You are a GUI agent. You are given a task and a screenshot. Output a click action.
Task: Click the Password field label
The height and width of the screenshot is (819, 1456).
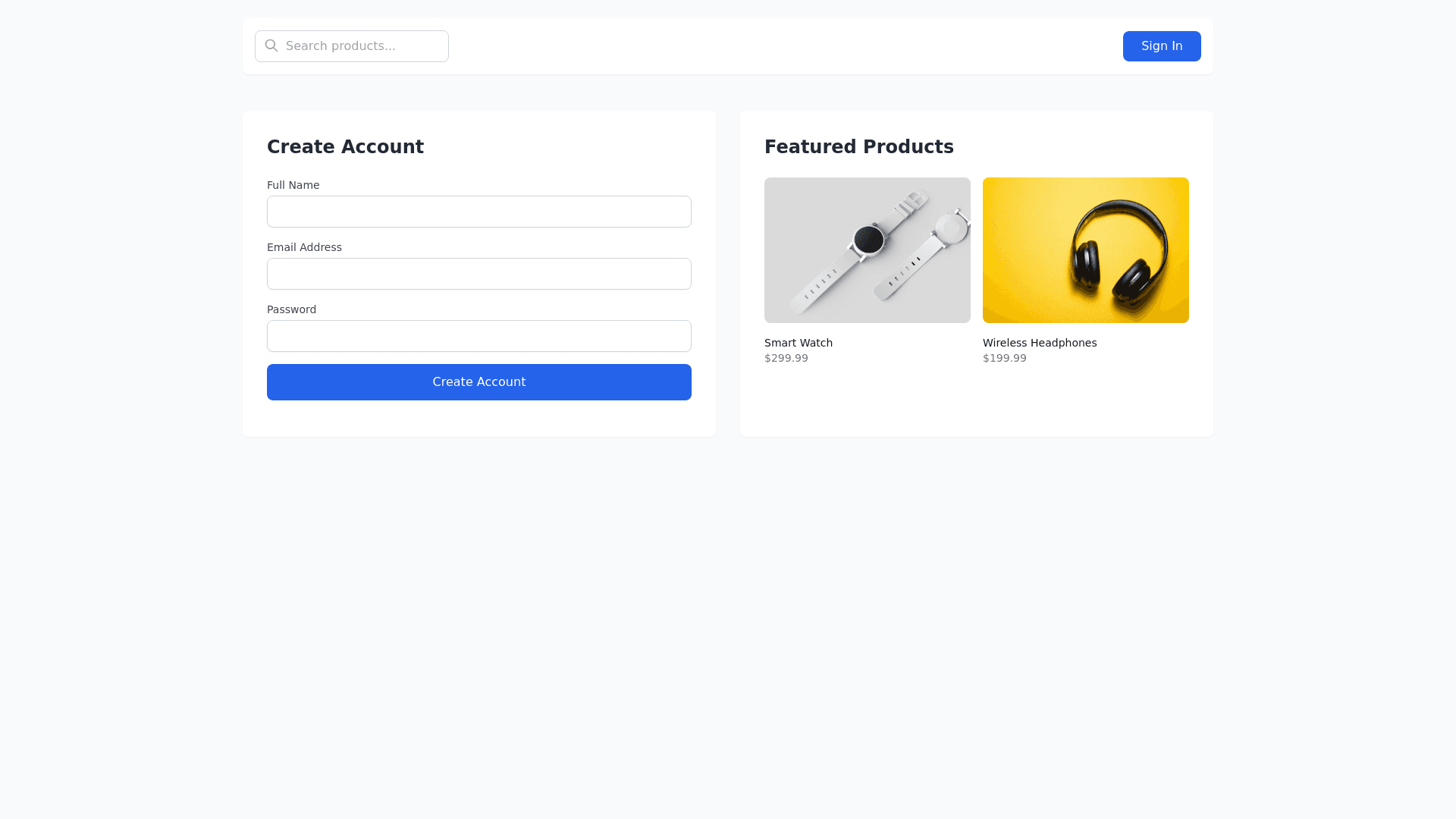pos(291,309)
